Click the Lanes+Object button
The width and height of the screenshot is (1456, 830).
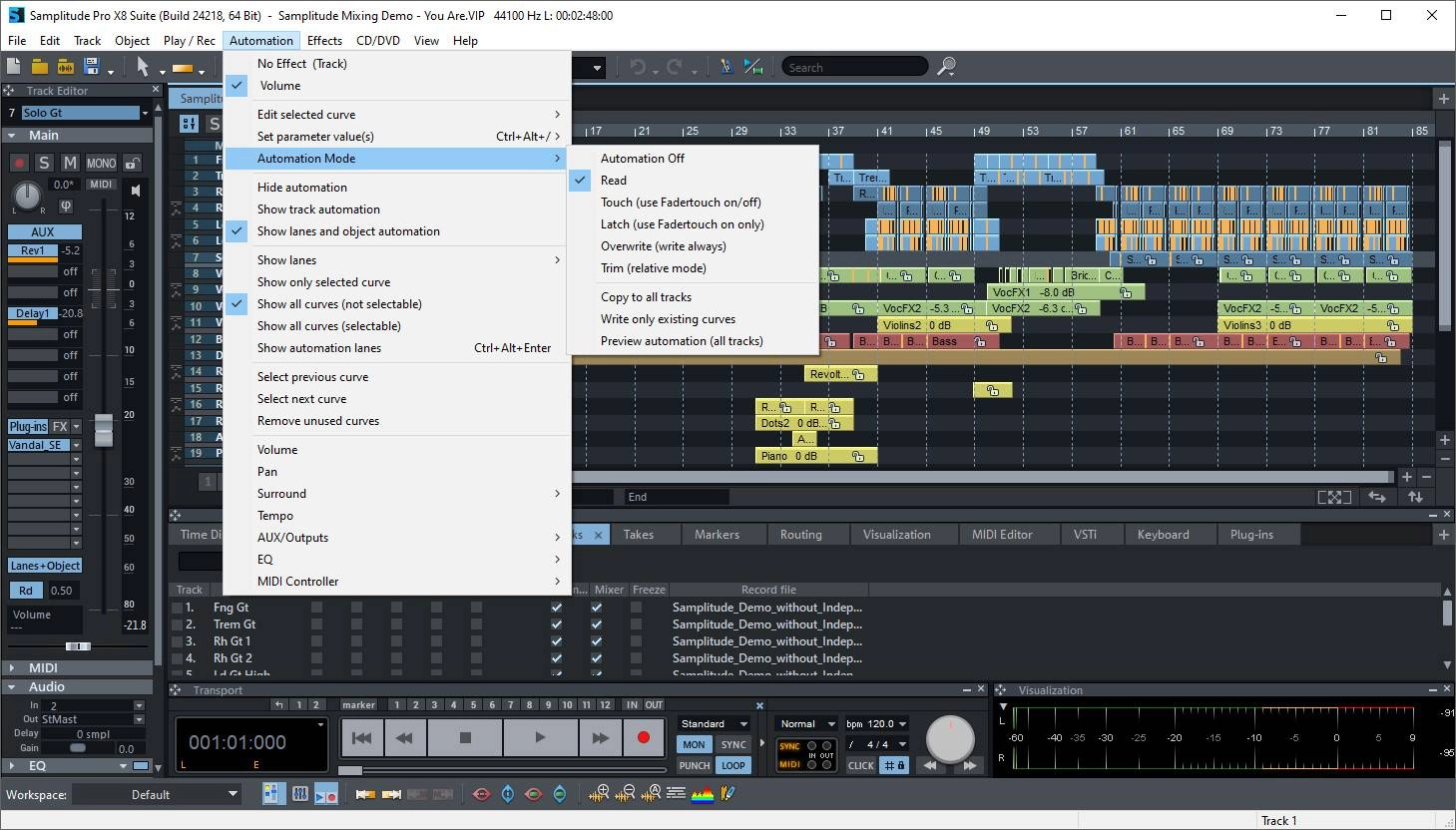tap(45, 566)
